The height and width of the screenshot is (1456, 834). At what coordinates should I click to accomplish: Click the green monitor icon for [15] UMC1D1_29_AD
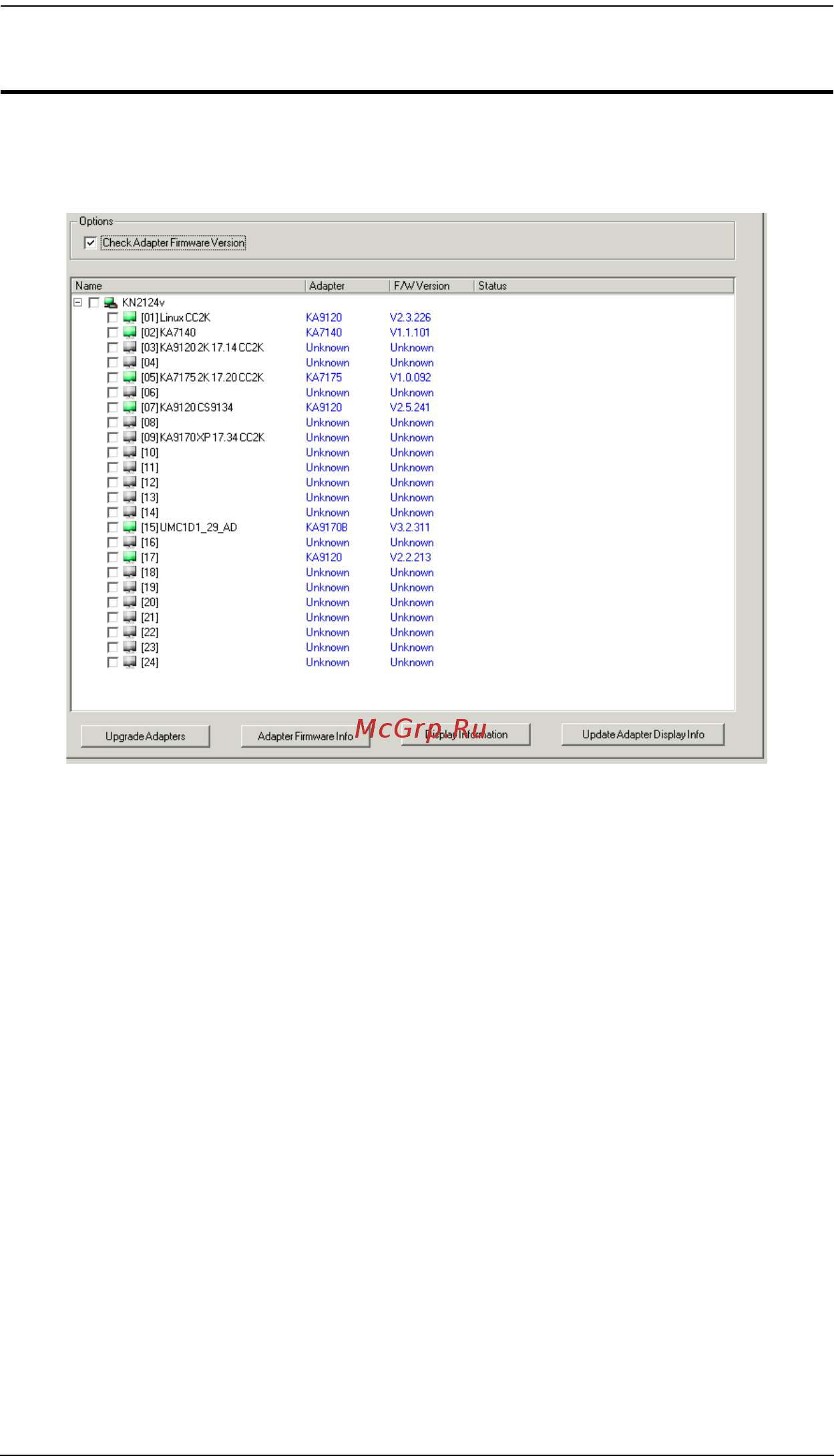[x=130, y=527]
